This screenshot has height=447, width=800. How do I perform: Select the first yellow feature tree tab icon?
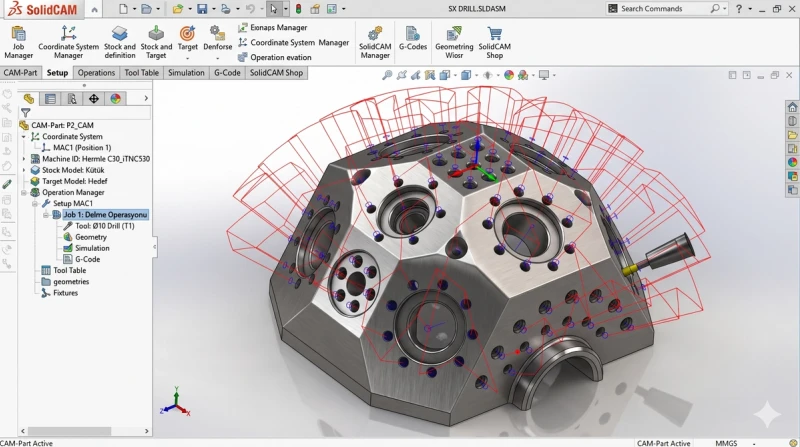[x=29, y=98]
